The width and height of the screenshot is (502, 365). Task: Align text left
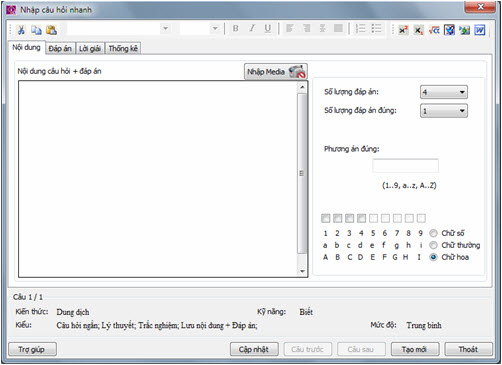(x=290, y=29)
